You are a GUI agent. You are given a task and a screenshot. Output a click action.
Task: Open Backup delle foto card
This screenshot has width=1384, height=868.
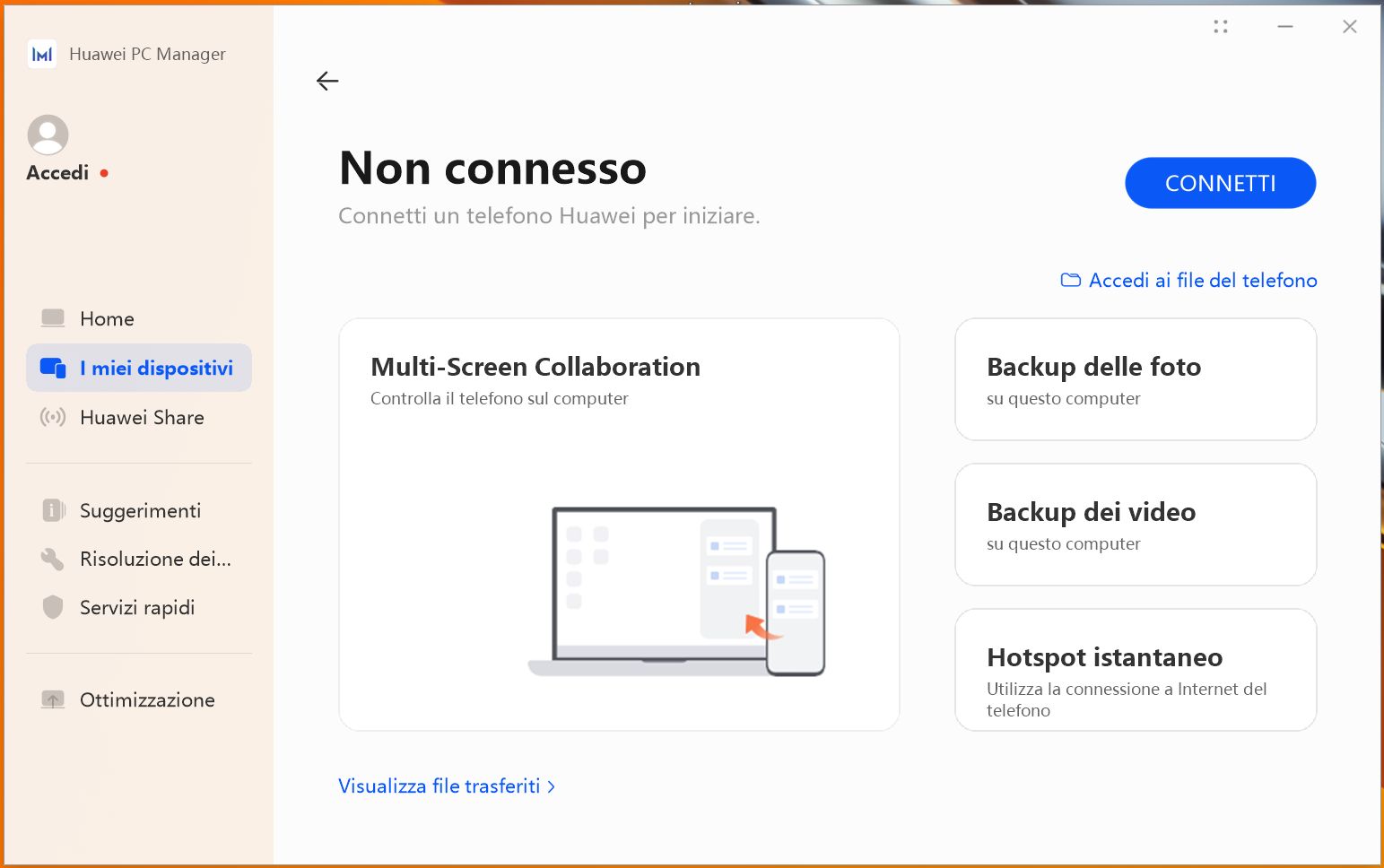coord(1136,379)
